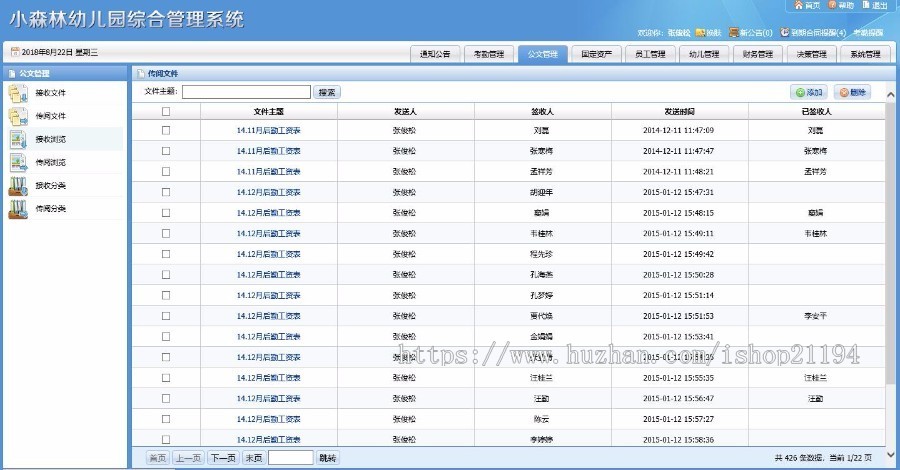Check the row sent at 11:48:21
Image resolution: width=900 pixels, height=470 pixels.
coord(166,172)
